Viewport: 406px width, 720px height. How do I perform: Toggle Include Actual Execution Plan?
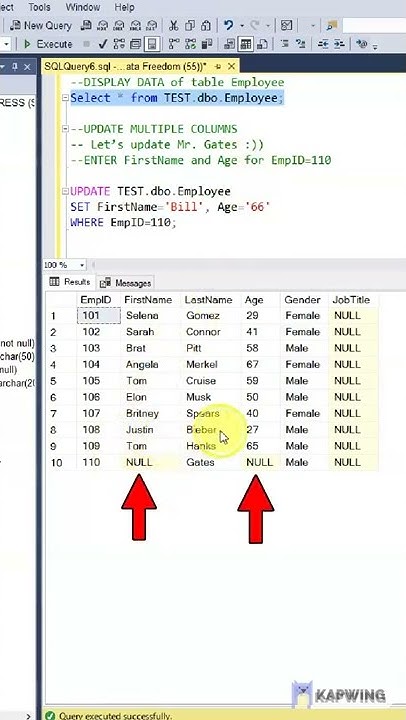[174, 45]
